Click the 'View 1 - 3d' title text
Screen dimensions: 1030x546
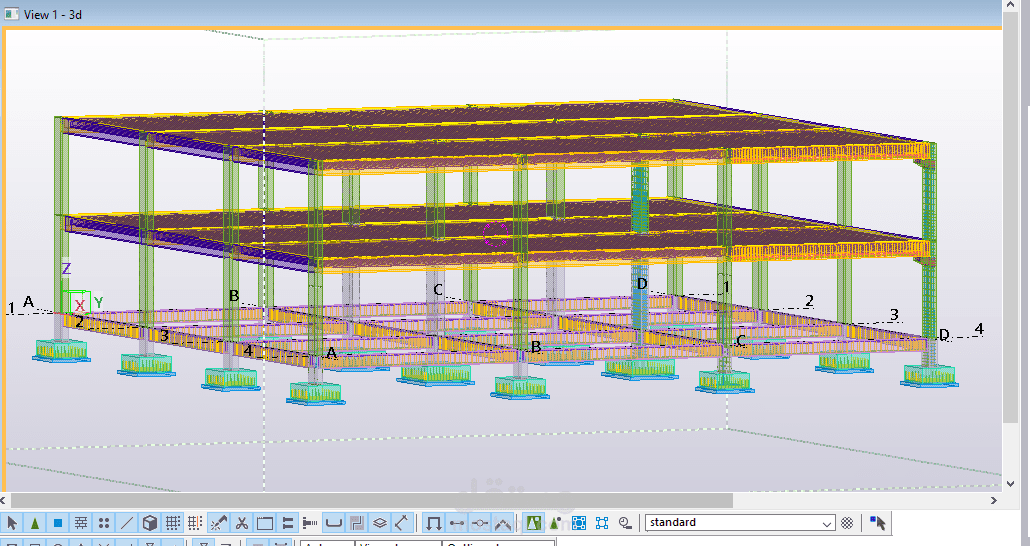(53, 14)
